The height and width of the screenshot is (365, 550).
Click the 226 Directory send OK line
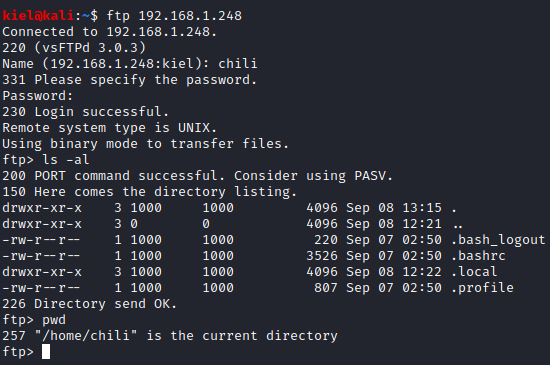89,304
